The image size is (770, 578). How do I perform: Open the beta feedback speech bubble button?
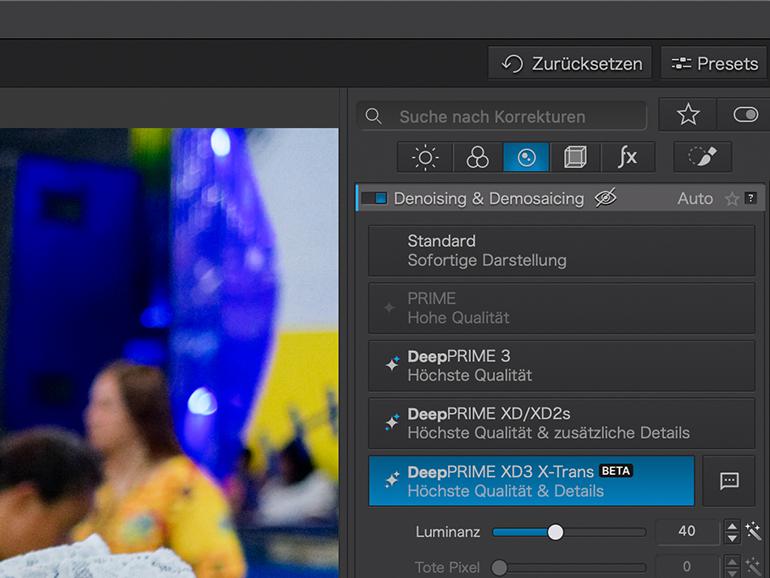729,481
